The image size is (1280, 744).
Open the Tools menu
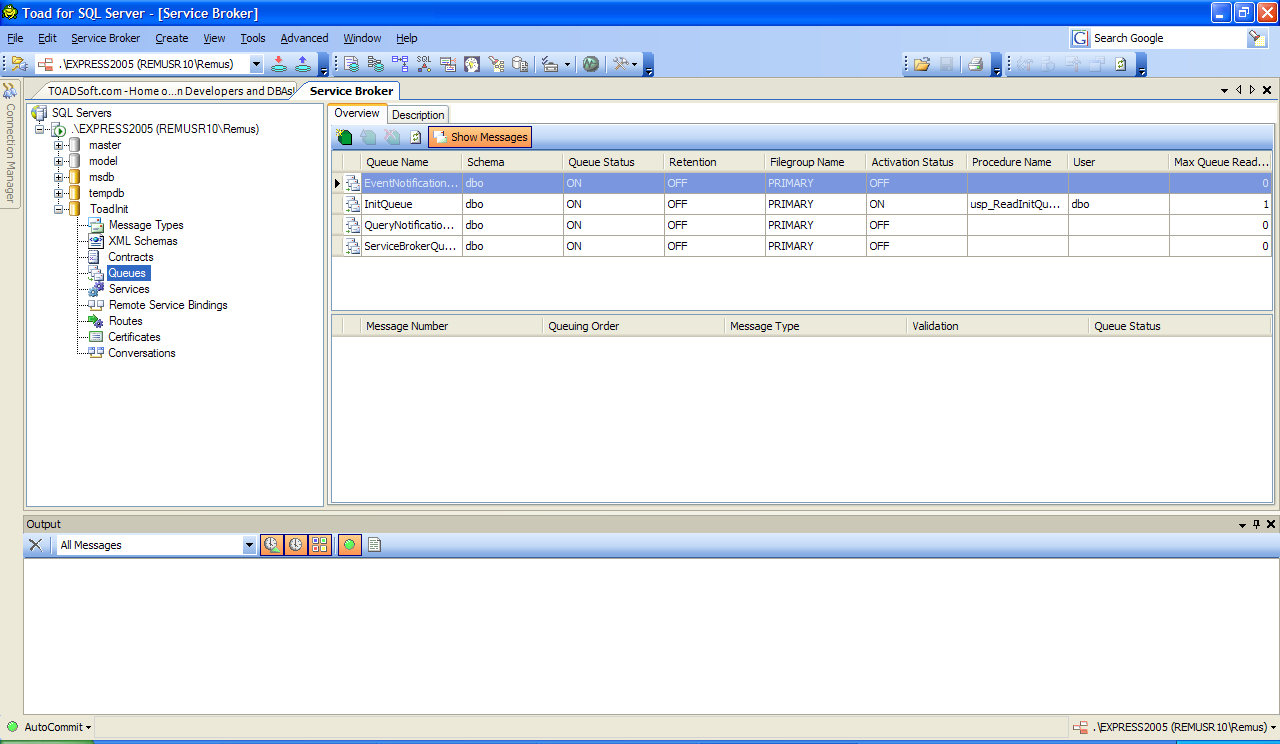pyautogui.click(x=253, y=38)
